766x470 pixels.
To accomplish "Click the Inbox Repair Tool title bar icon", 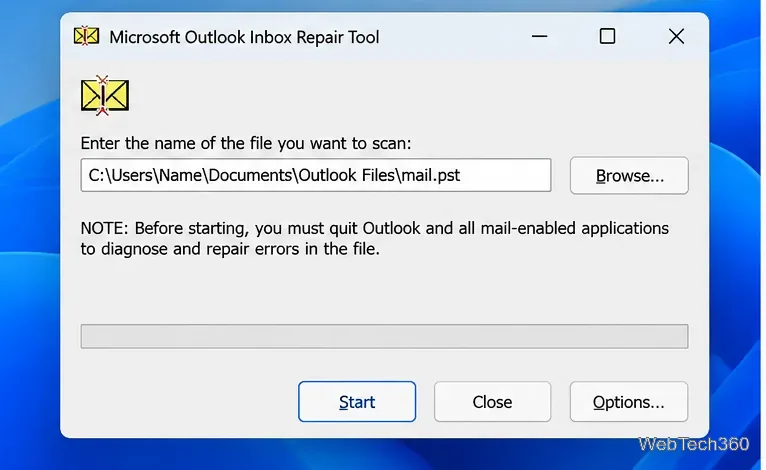I will 86,36.
